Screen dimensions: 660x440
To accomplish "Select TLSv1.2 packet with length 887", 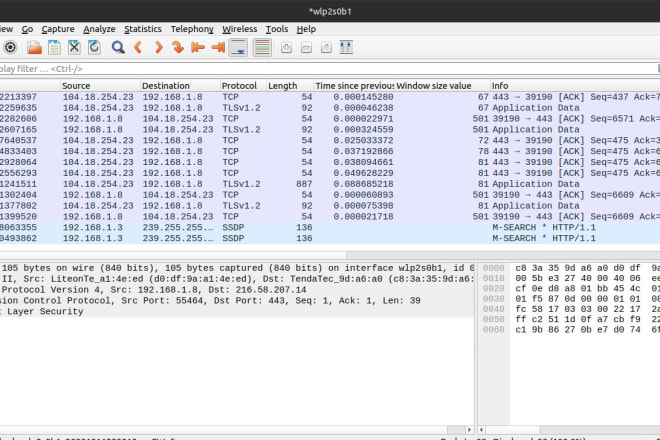I will tap(330, 184).
